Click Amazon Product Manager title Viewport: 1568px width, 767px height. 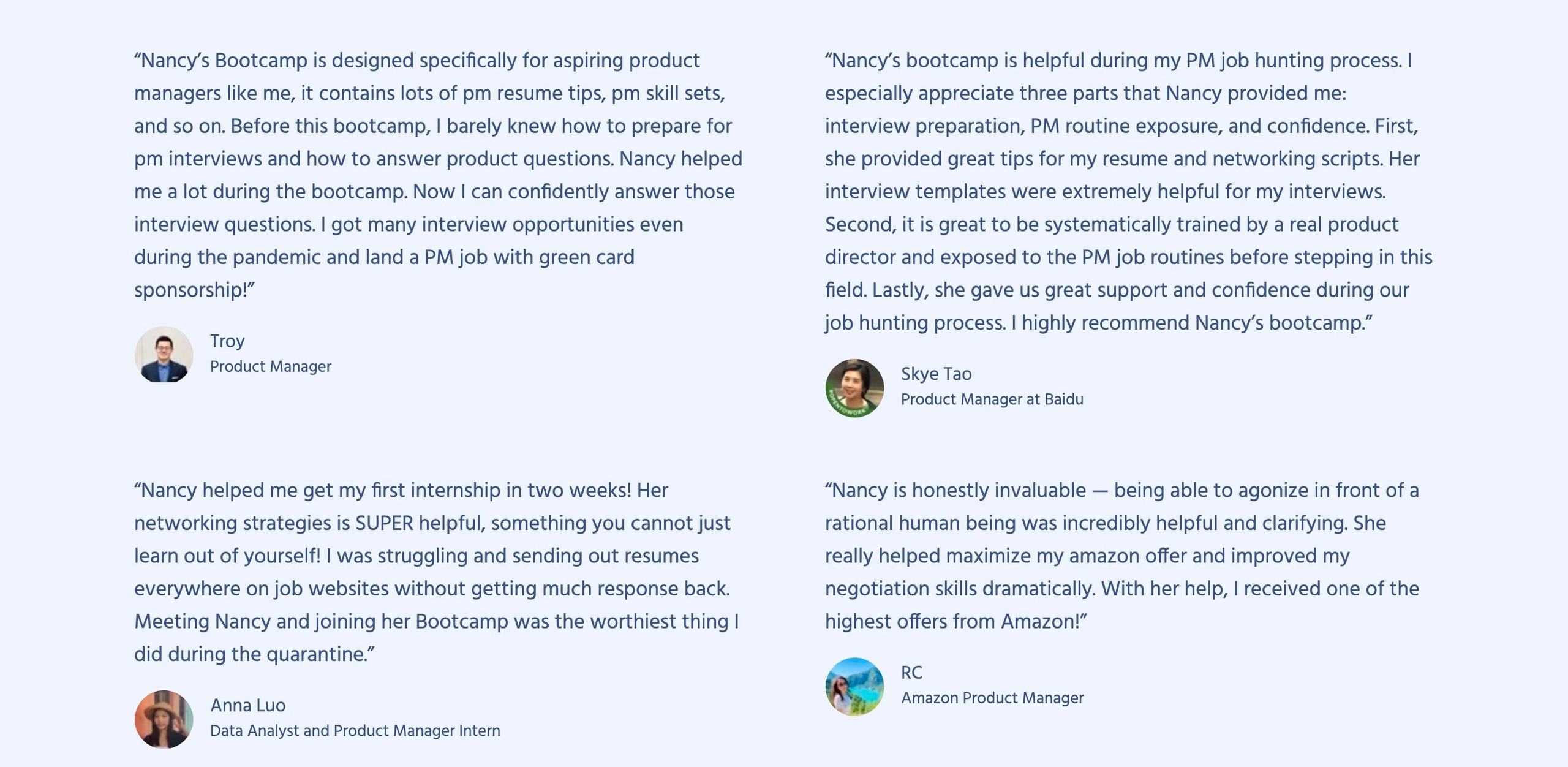point(992,698)
